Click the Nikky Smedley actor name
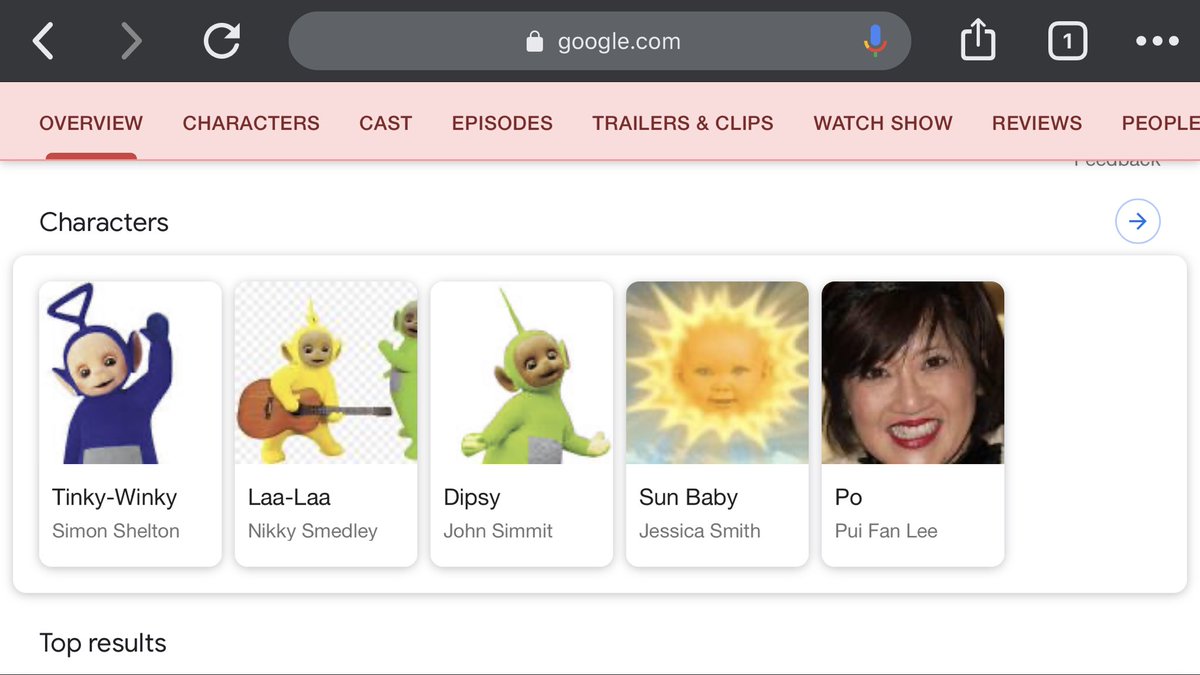The width and height of the screenshot is (1200, 675). [313, 531]
